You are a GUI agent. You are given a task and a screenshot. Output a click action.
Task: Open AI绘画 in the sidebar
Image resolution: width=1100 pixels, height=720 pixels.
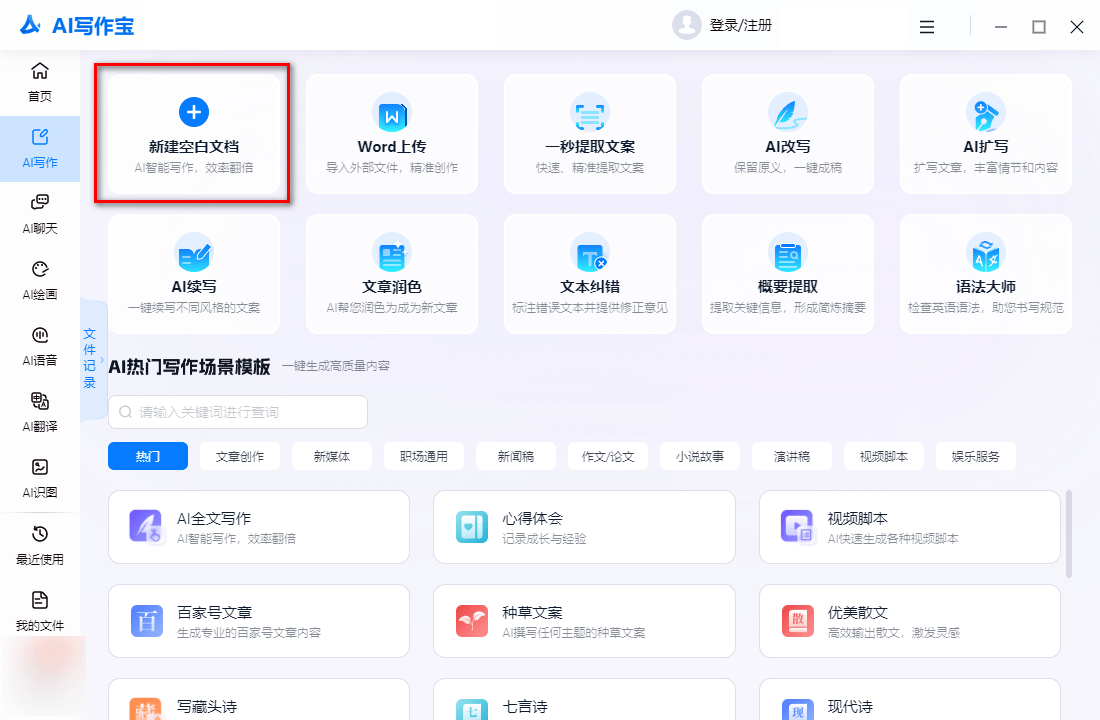[40, 279]
